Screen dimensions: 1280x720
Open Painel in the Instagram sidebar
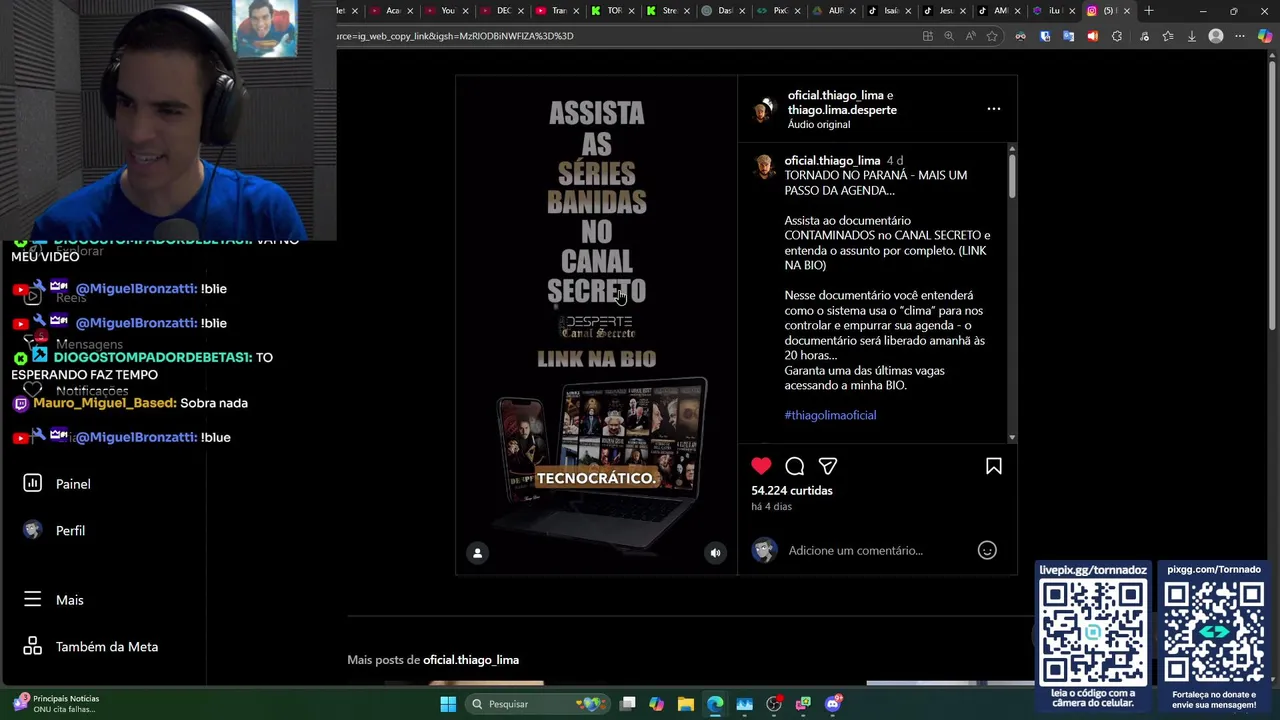click(x=73, y=484)
